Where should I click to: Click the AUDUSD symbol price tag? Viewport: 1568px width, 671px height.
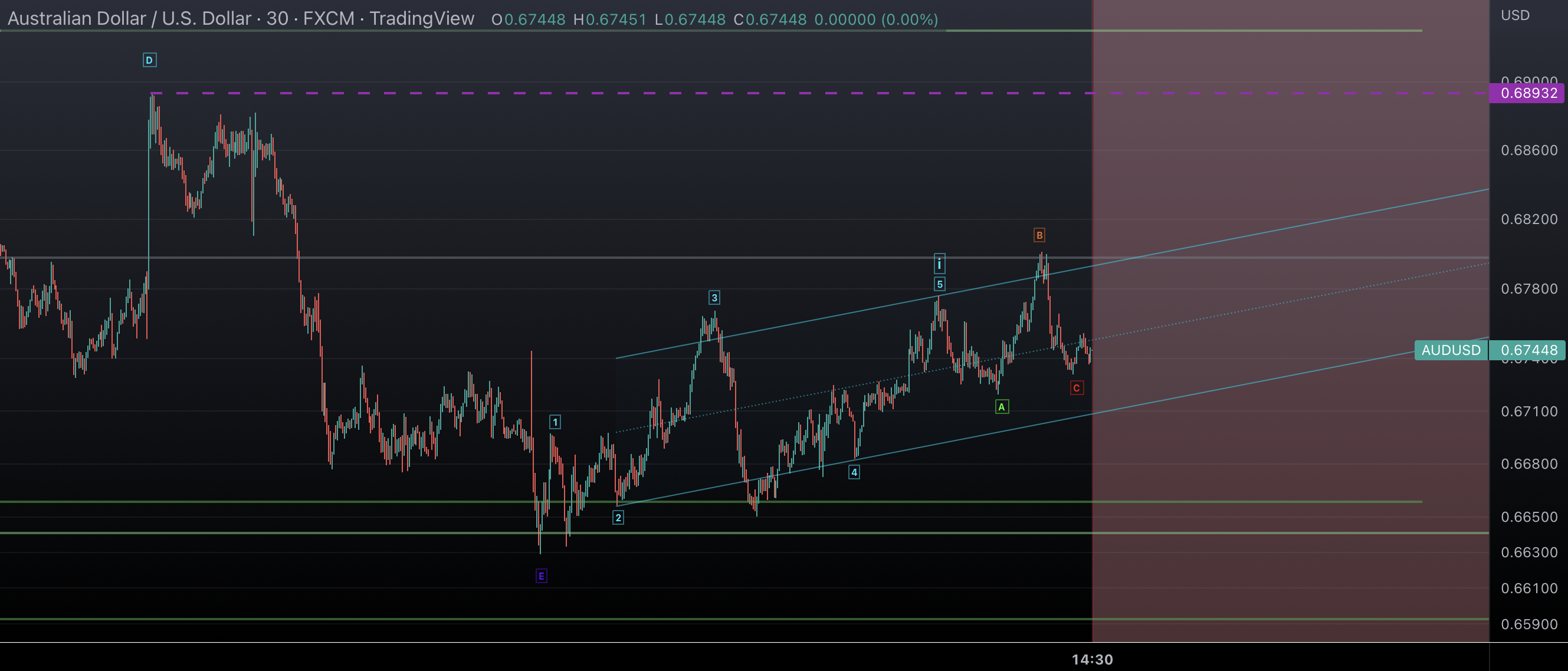(1451, 350)
